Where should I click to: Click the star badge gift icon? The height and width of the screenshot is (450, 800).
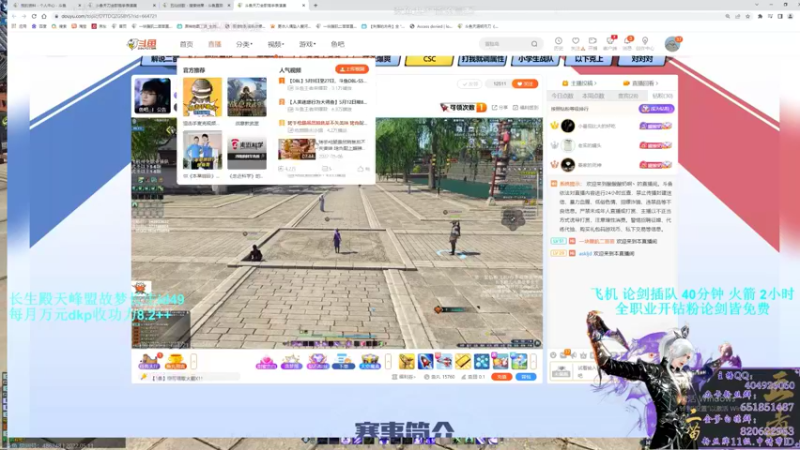tap(292, 361)
